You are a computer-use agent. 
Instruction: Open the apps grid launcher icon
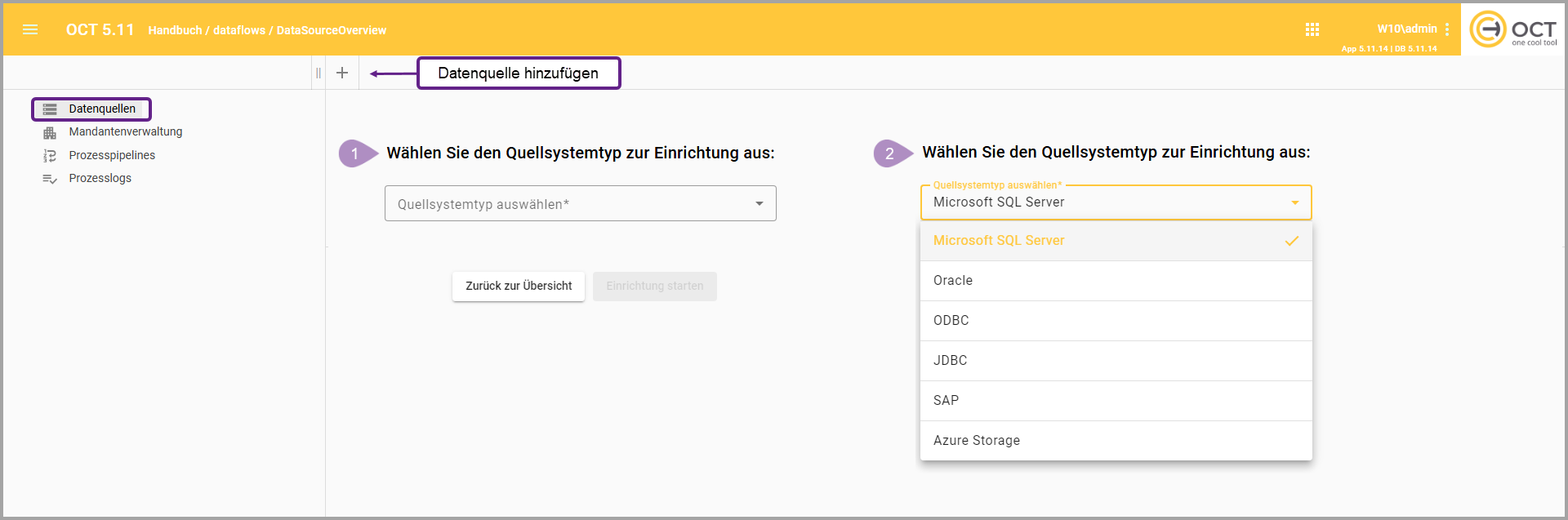point(1312,30)
